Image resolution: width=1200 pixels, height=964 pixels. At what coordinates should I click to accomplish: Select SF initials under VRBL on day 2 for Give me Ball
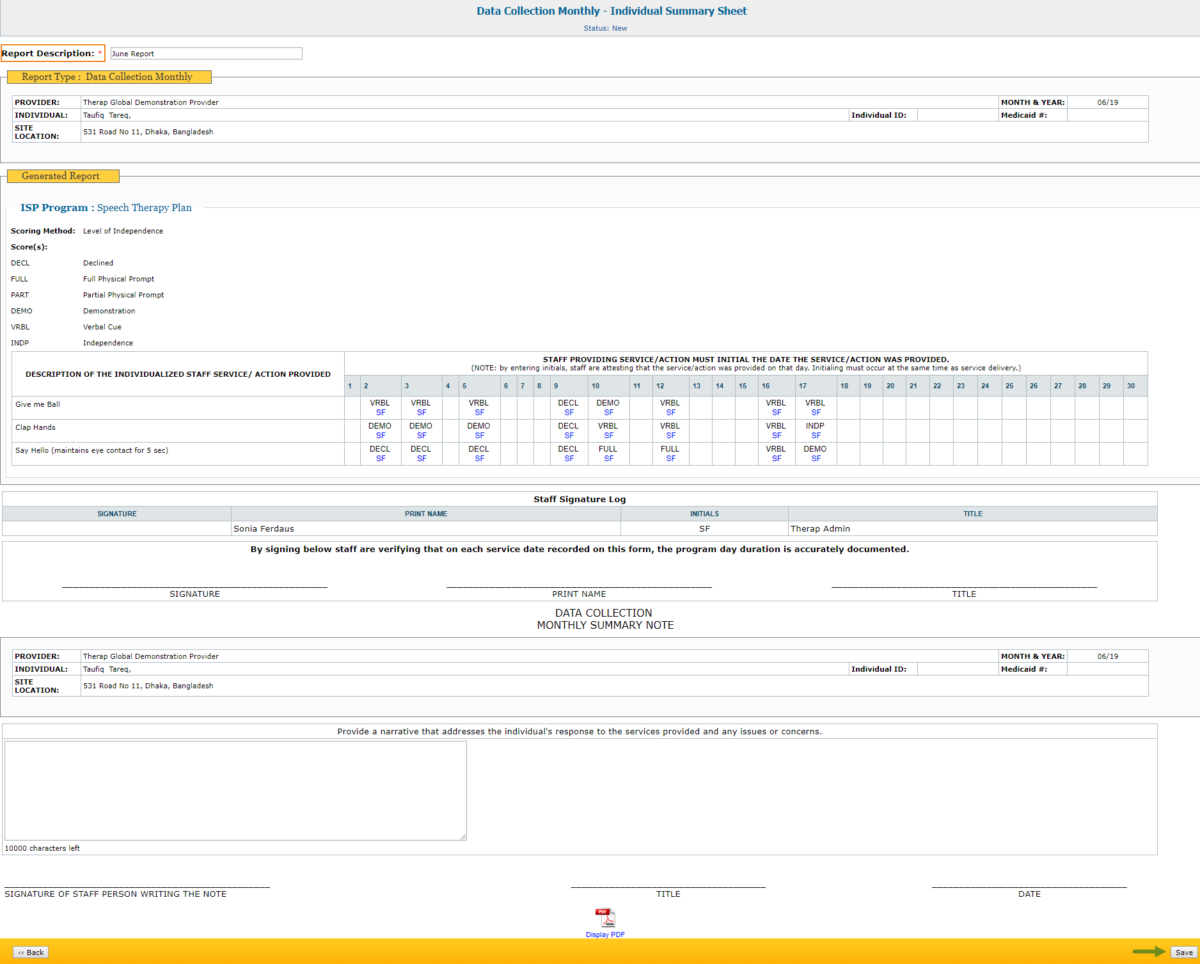[380, 411]
